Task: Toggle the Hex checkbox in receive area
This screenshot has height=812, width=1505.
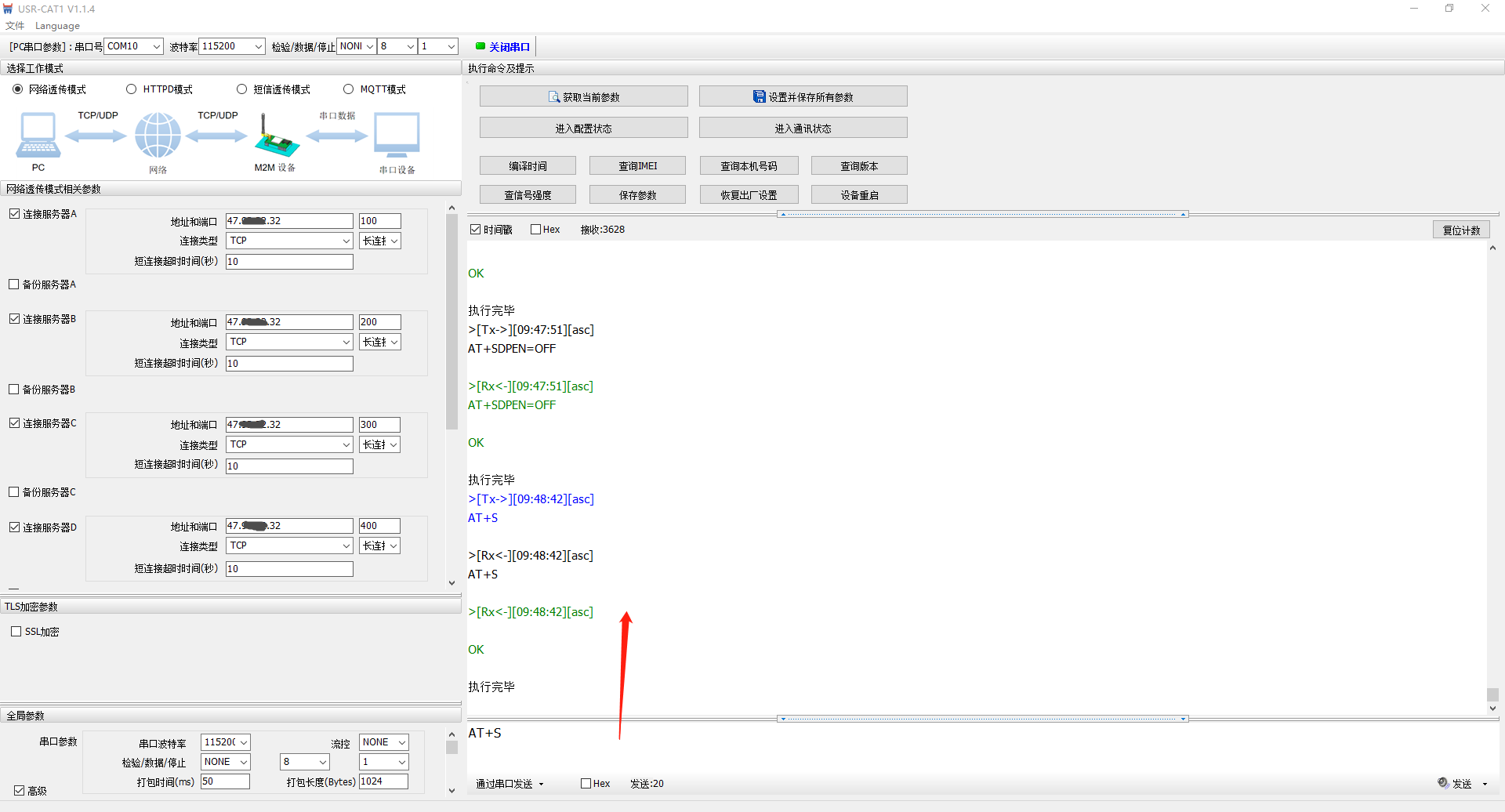Action: (x=536, y=230)
